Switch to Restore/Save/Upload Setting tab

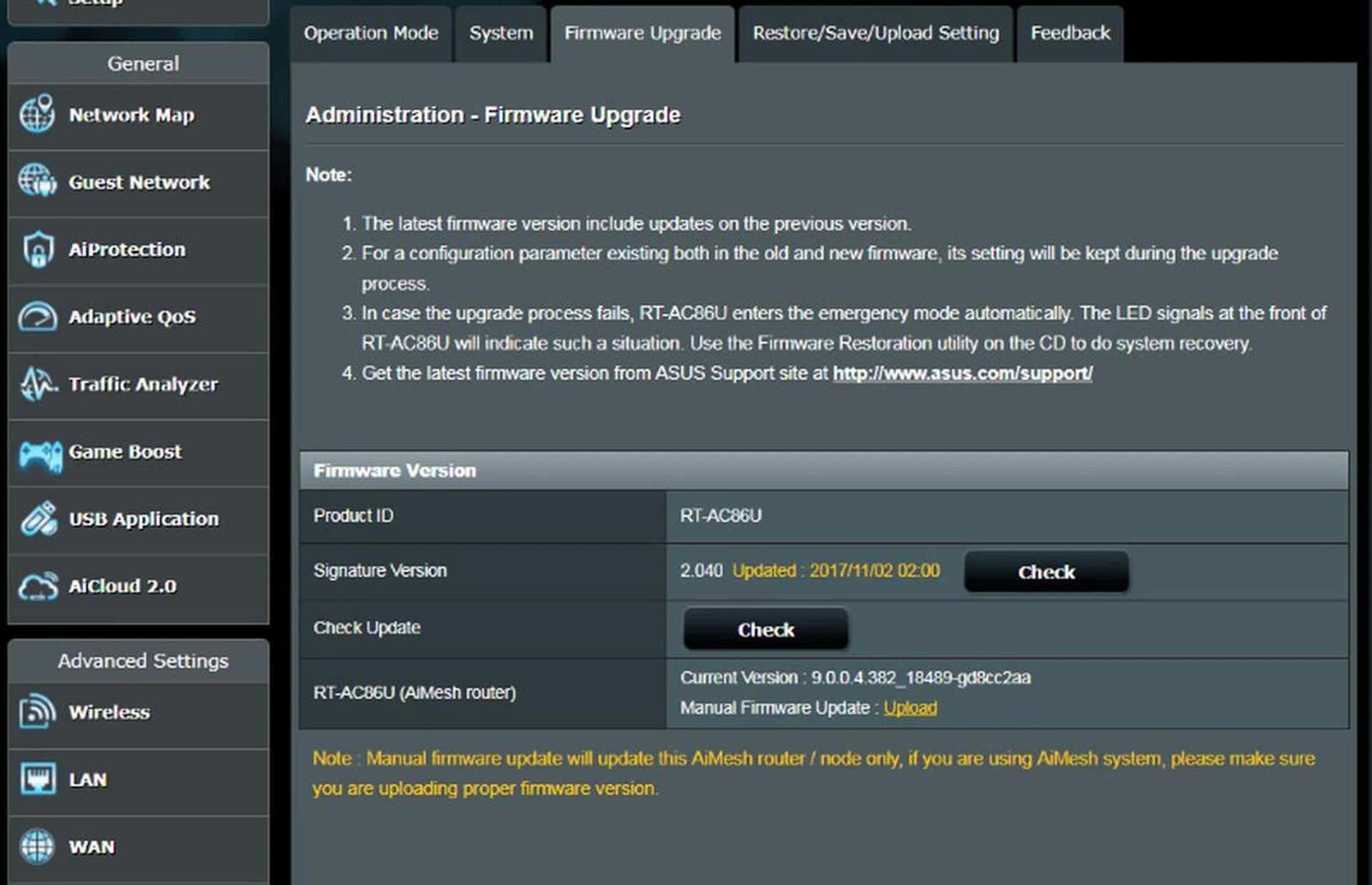pyautogui.click(x=875, y=33)
